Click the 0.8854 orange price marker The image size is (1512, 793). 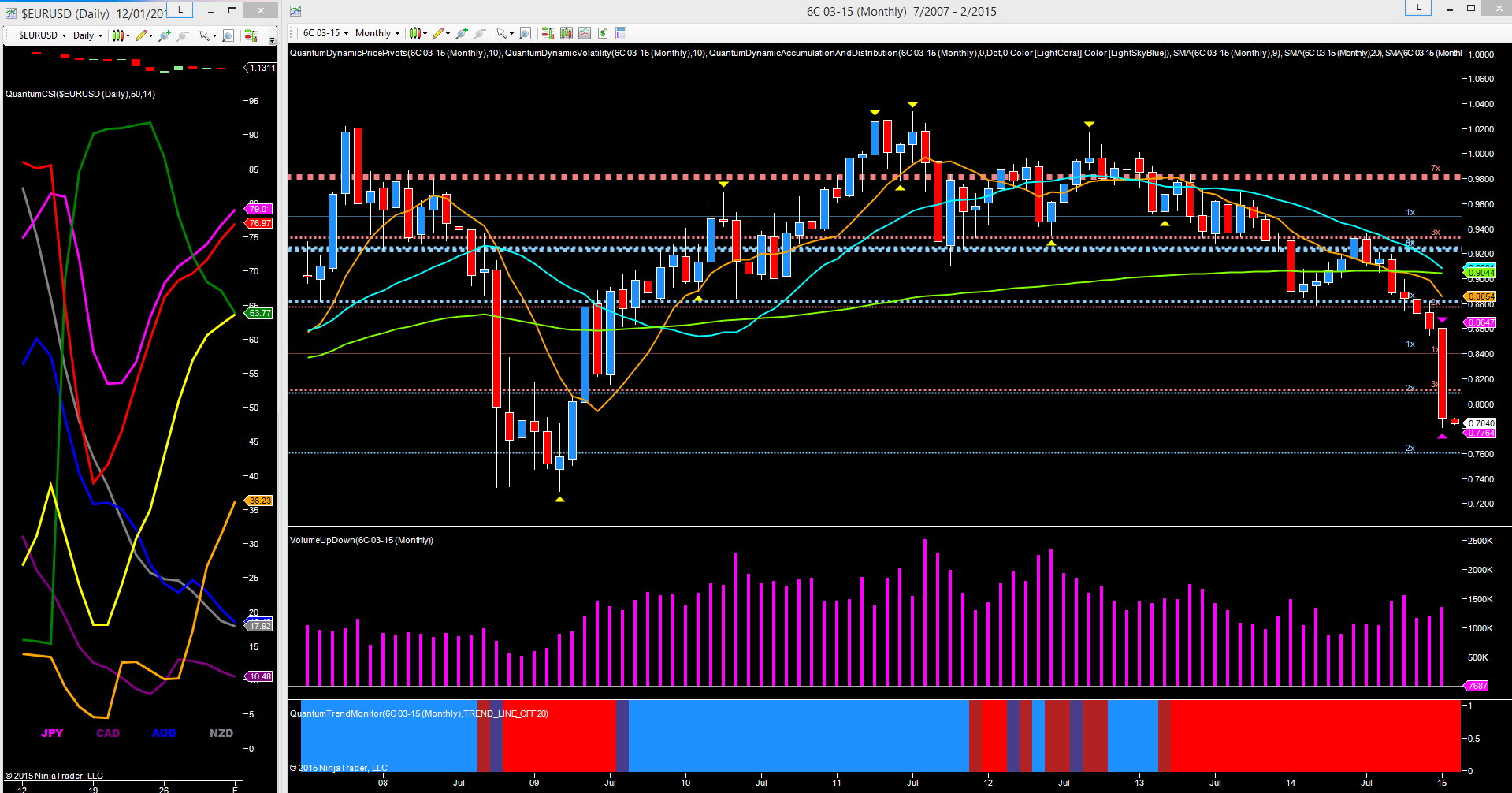1480,296
